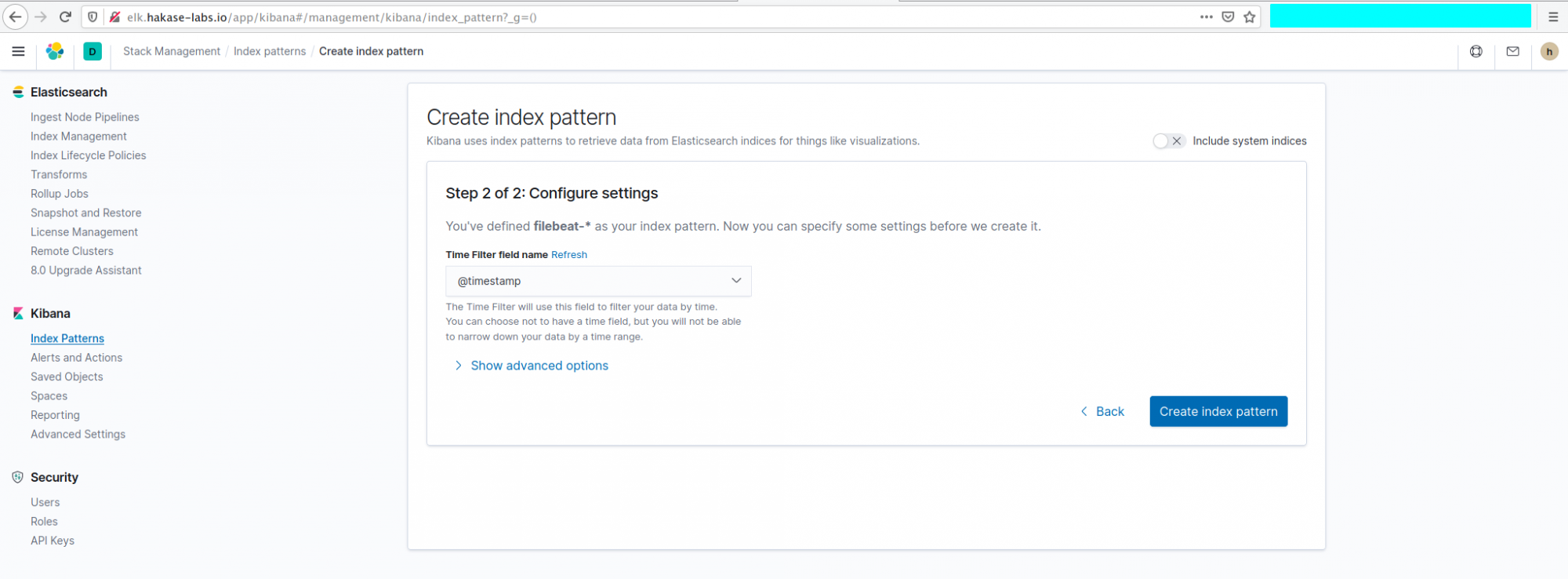
Task: Bookmark this page with star icon
Action: (x=1250, y=16)
